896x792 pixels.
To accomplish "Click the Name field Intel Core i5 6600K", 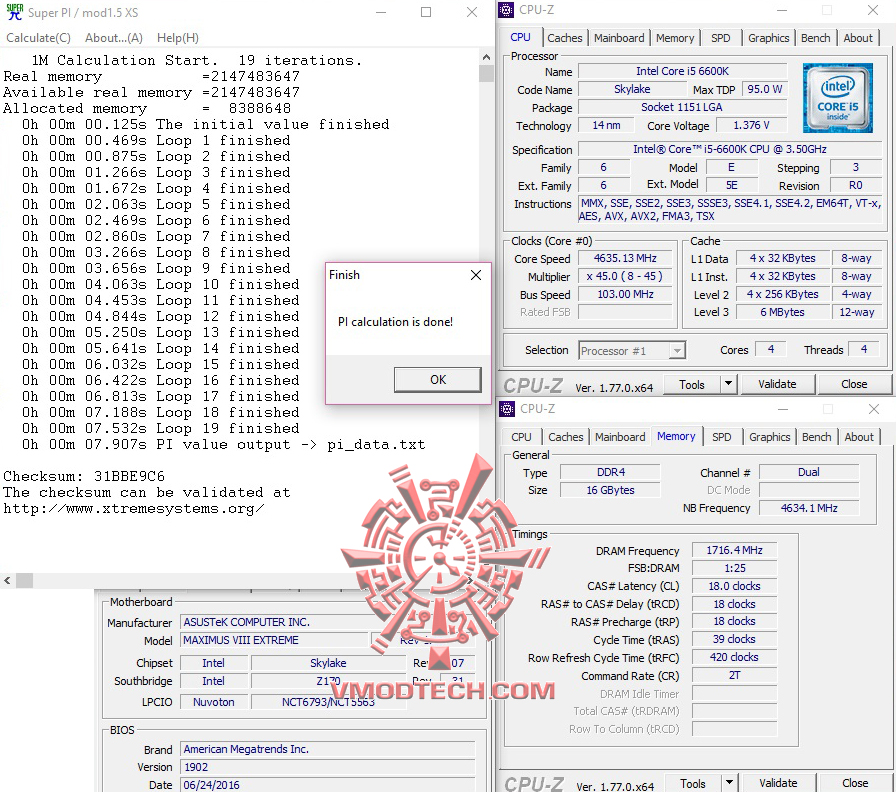I will pos(682,71).
